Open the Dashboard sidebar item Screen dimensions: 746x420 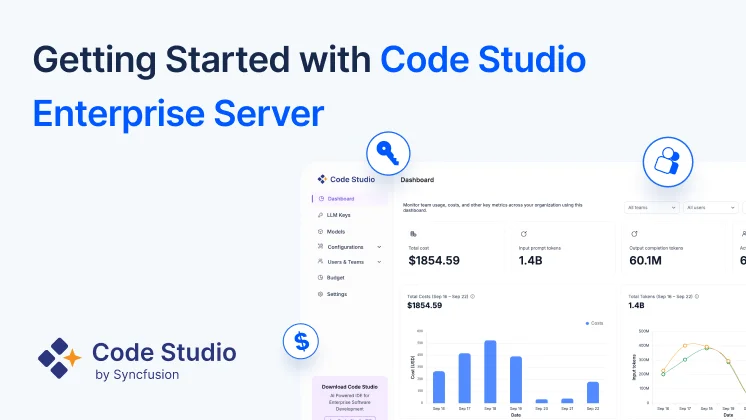349,199
